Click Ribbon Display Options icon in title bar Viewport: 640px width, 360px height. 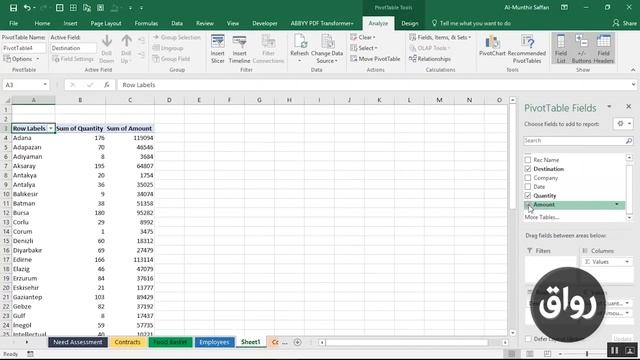pos(564,7)
